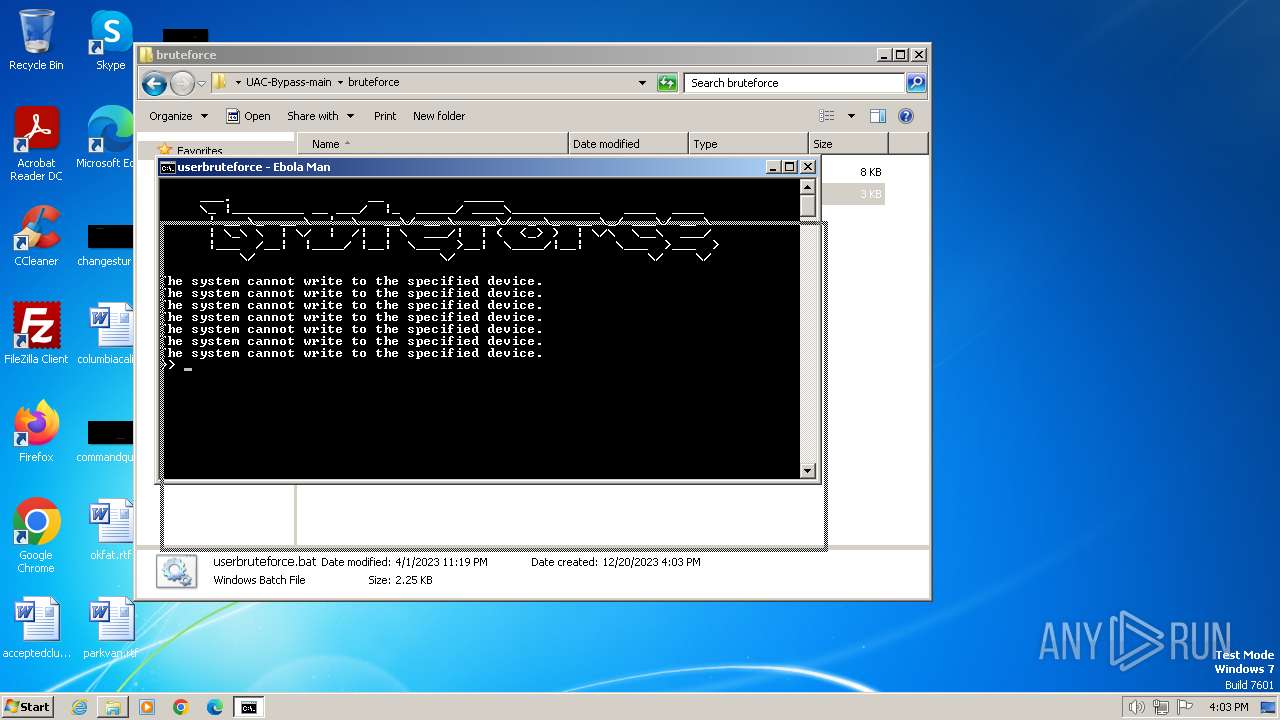Open Action Center flag tray icon
This screenshot has width=1280, height=720.
click(1185, 707)
